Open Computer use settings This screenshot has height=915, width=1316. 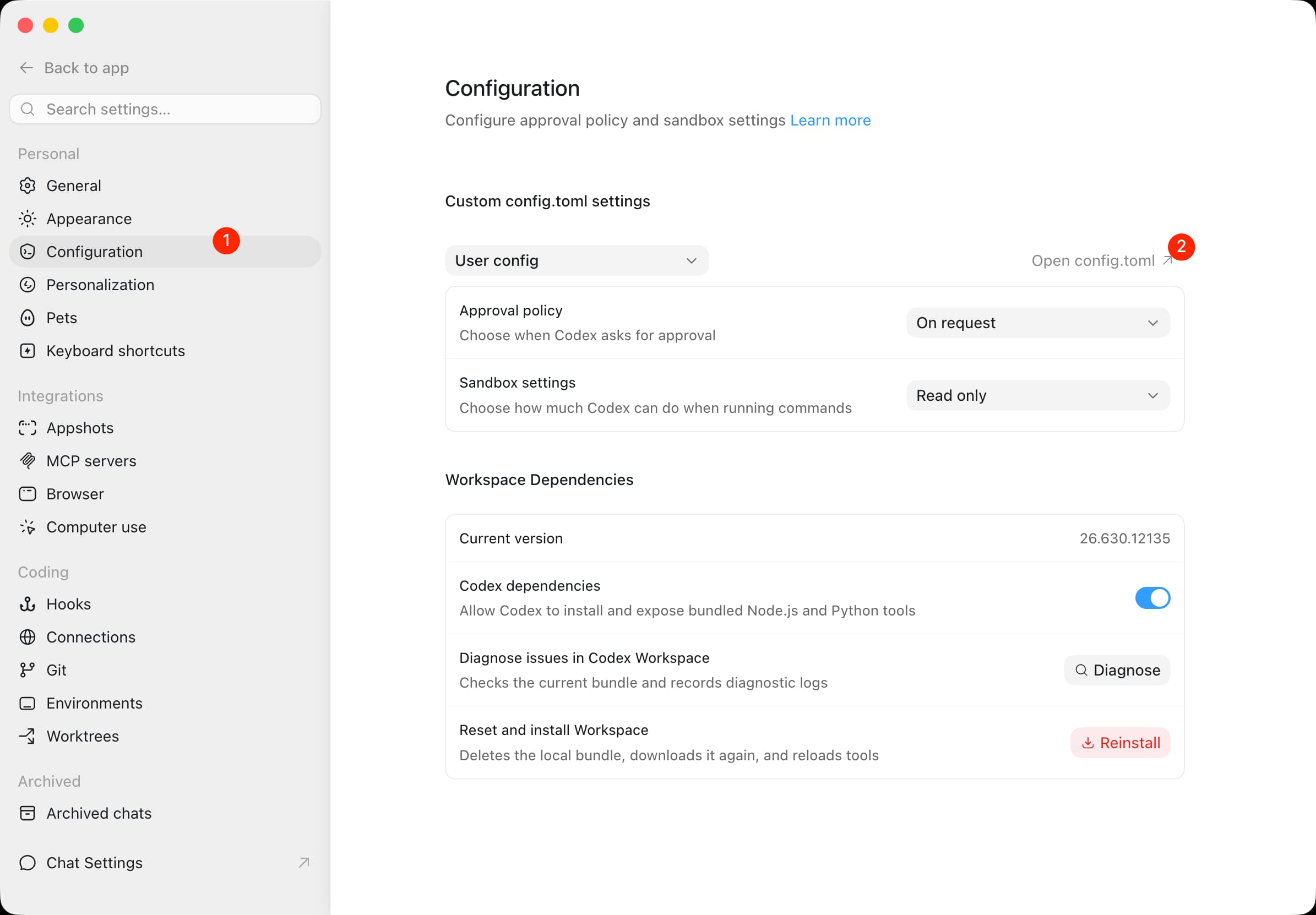[165, 527]
